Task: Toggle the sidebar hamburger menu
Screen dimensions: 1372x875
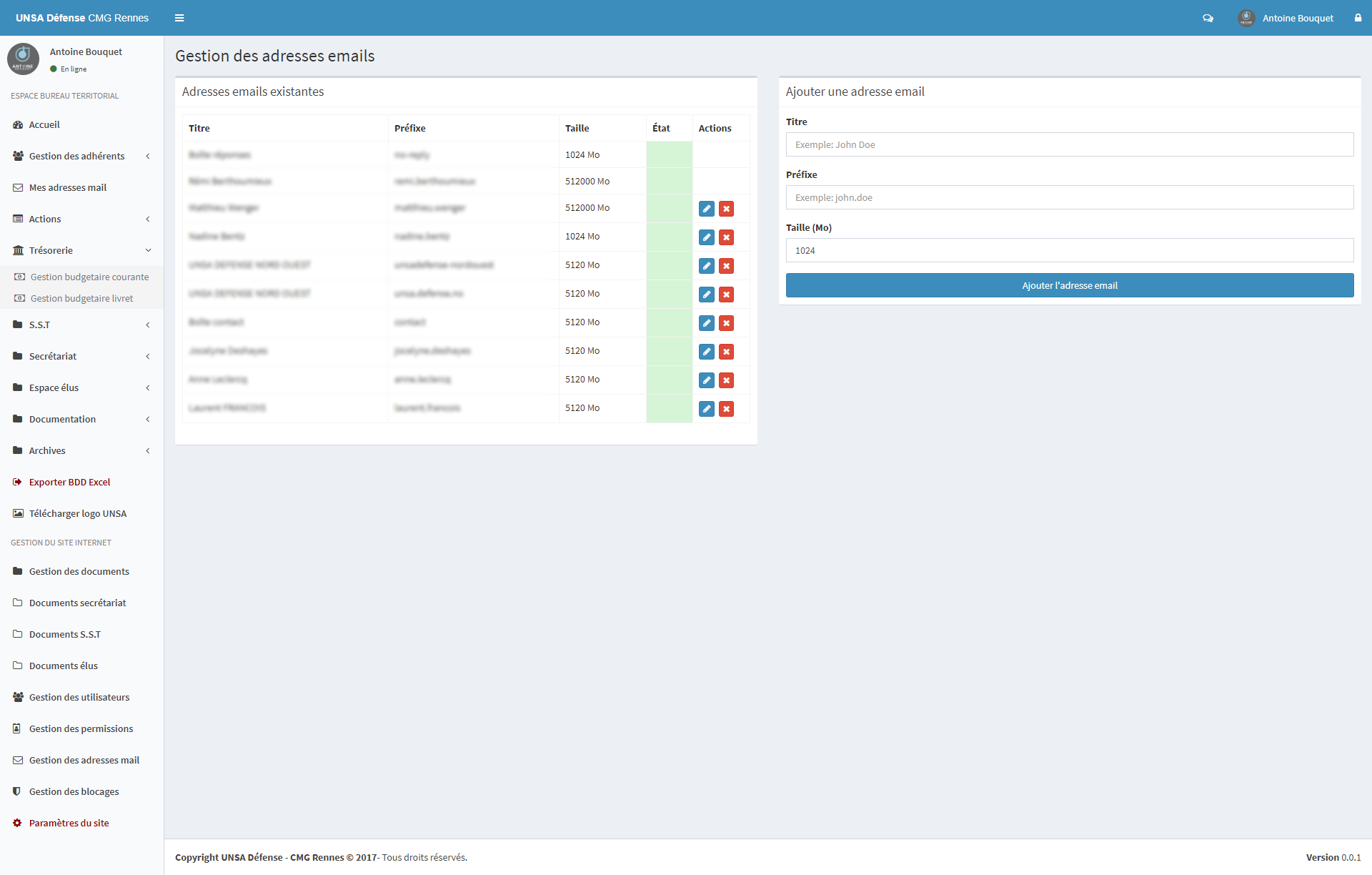Action: point(179,18)
